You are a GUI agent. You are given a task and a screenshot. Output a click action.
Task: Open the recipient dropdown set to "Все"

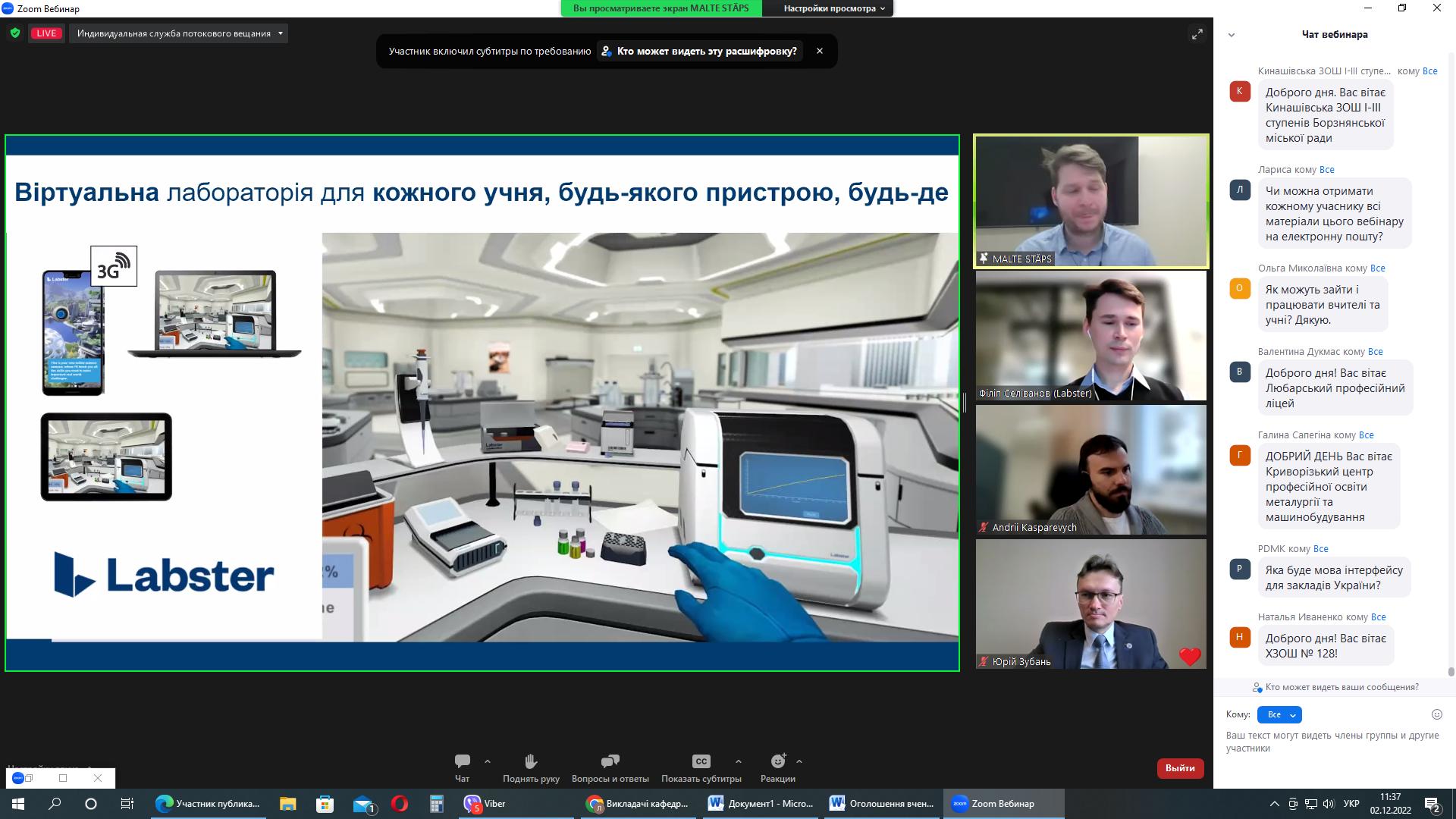pos(1279,714)
